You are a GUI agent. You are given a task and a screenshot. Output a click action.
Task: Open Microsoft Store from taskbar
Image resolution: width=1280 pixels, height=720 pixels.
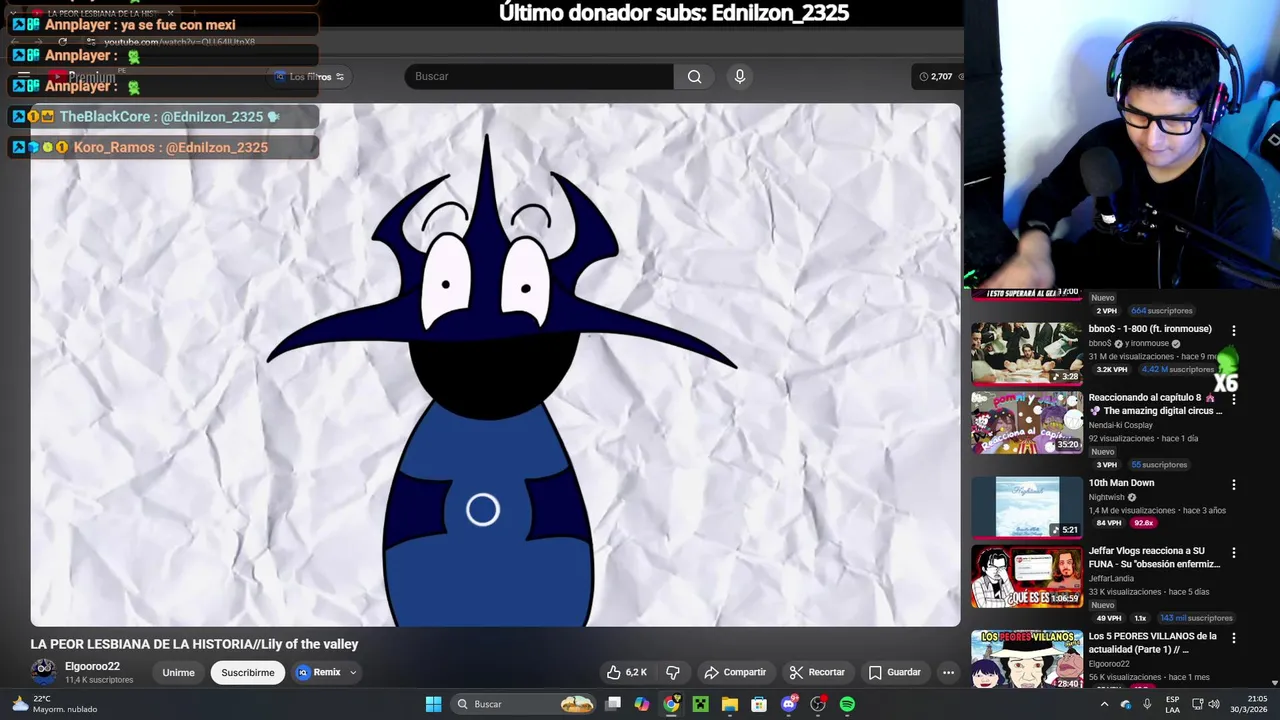pos(759,704)
